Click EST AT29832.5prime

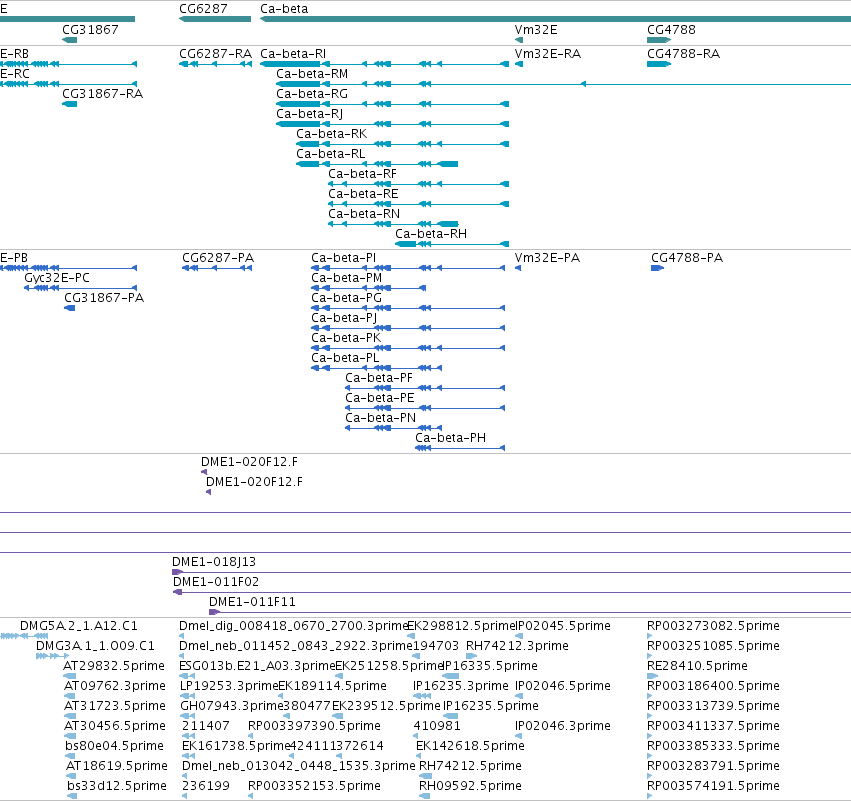114,666
